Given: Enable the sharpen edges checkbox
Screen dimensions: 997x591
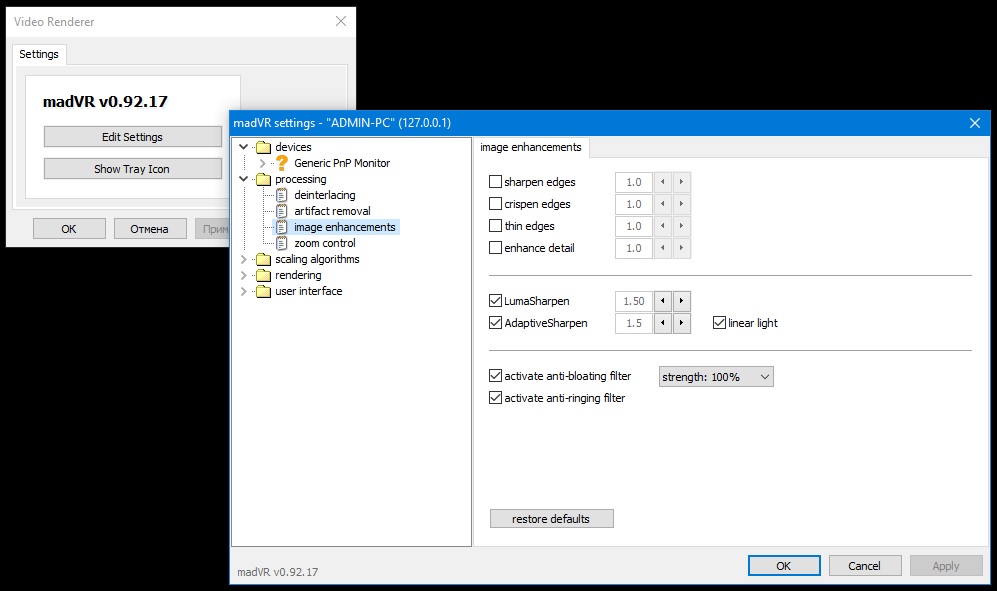Looking at the screenshot, I should pyautogui.click(x=495, y=182).
